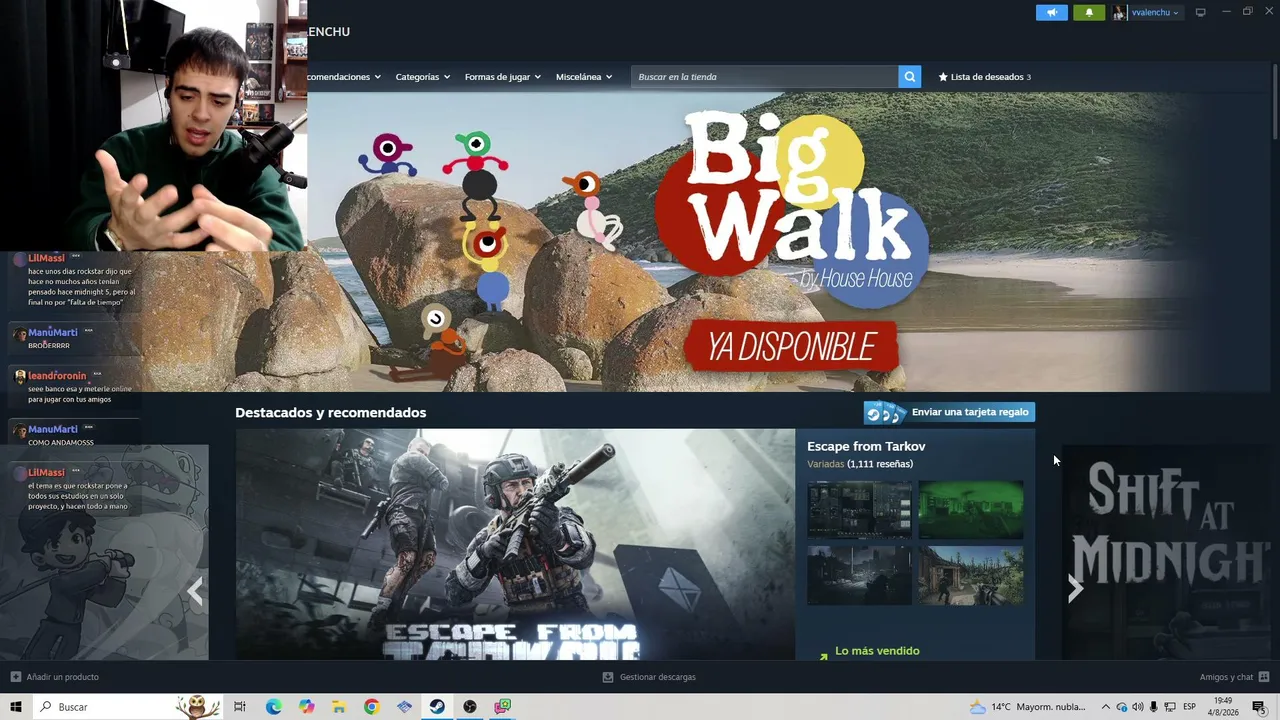
Task: Click Enviar una tarjeta regalo button
Action: (x=949, y=412)
